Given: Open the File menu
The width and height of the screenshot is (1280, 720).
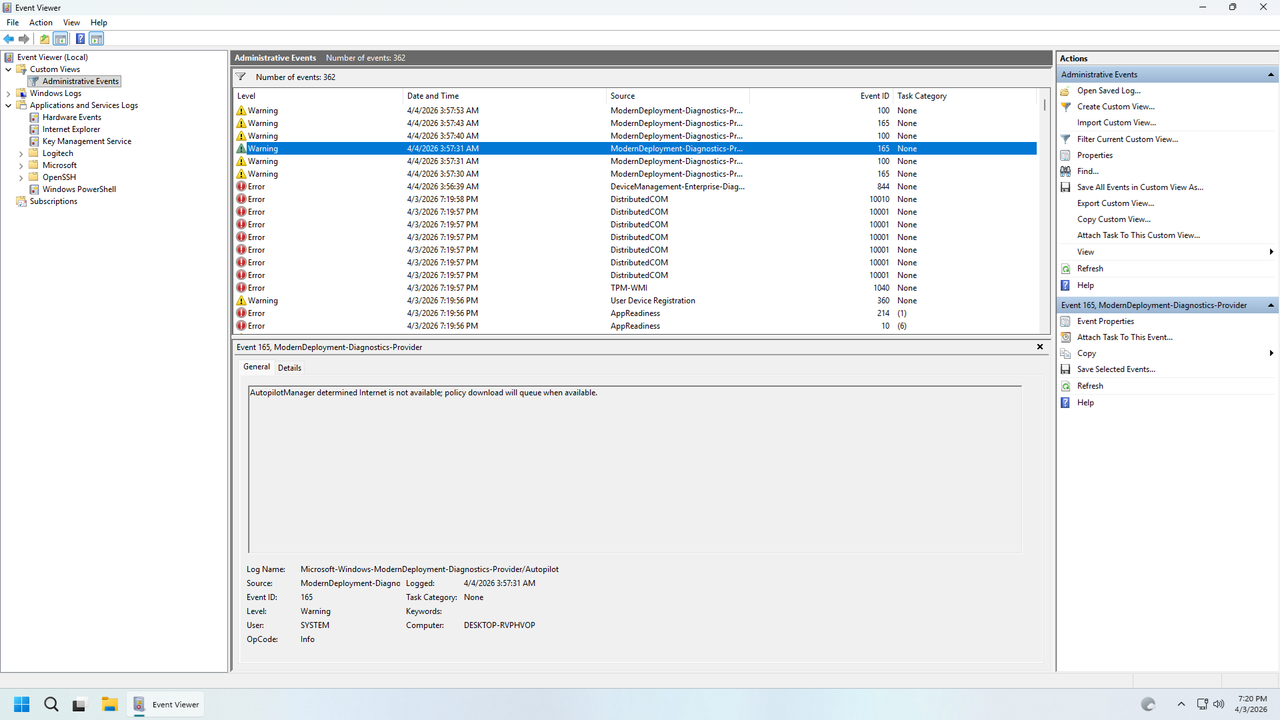Looking at the screenshot, I should click(13, 22).
